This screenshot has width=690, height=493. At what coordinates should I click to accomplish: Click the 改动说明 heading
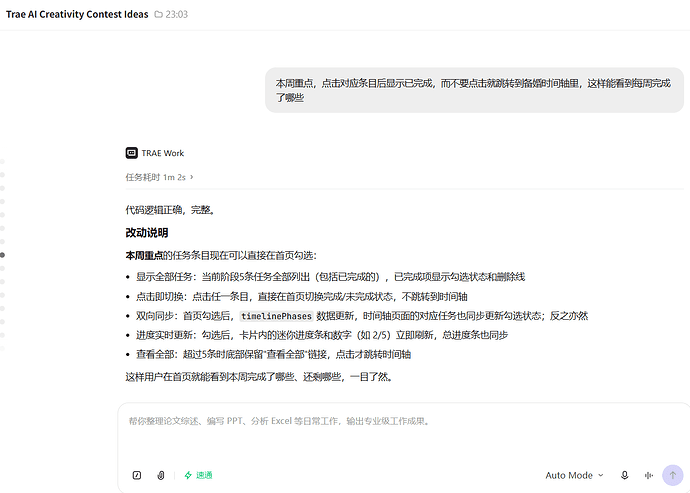pos(147,232)
